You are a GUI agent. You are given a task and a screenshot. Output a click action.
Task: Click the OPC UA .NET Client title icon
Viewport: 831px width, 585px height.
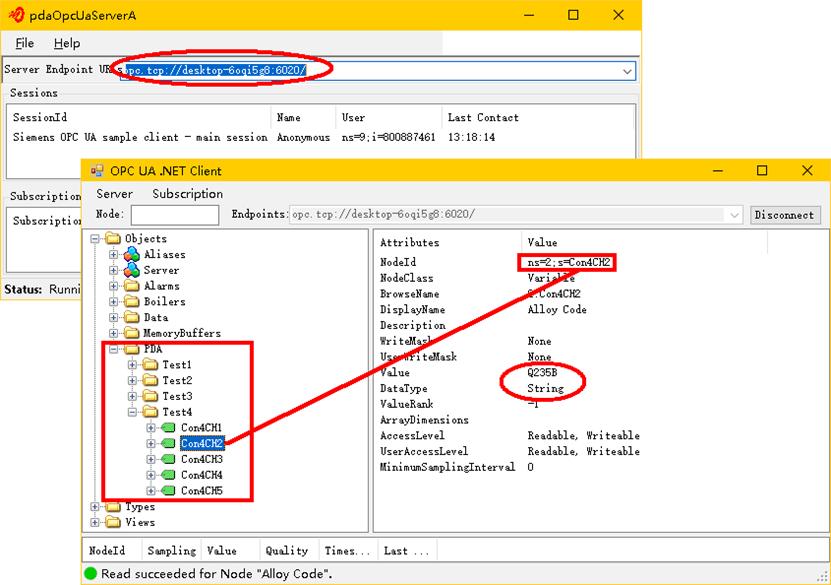96,171
